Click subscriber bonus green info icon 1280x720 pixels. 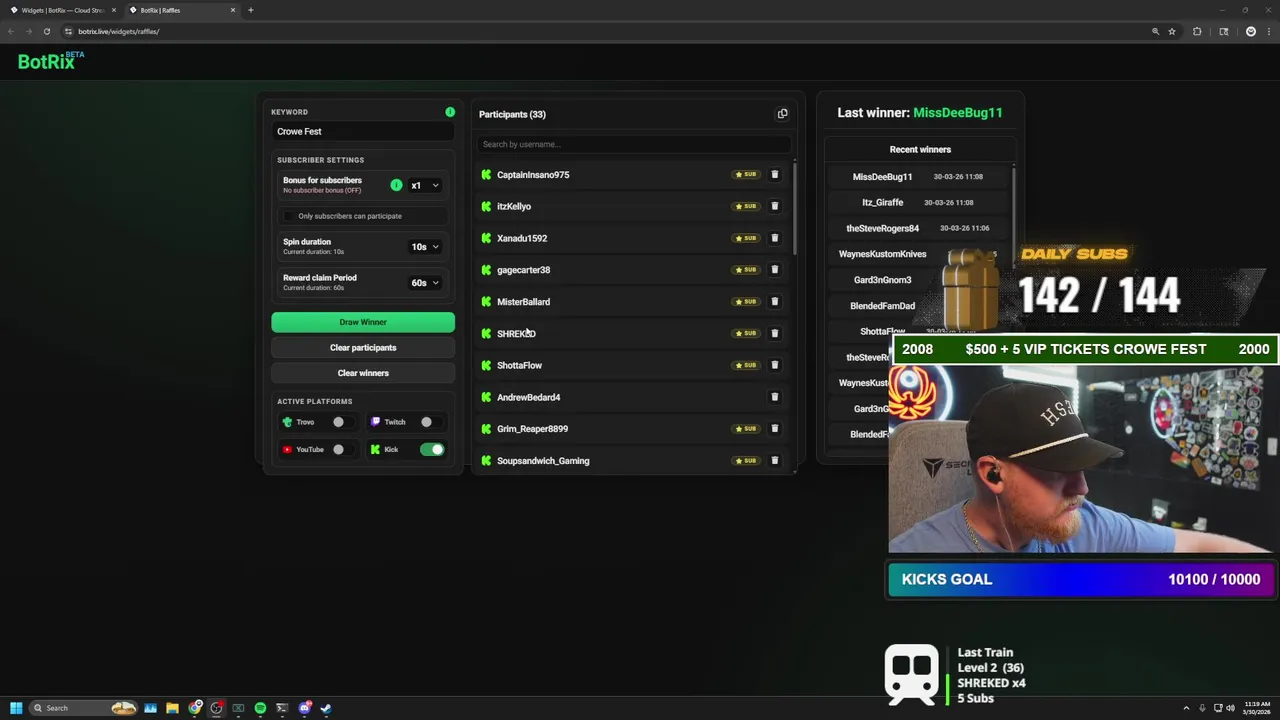396,185
